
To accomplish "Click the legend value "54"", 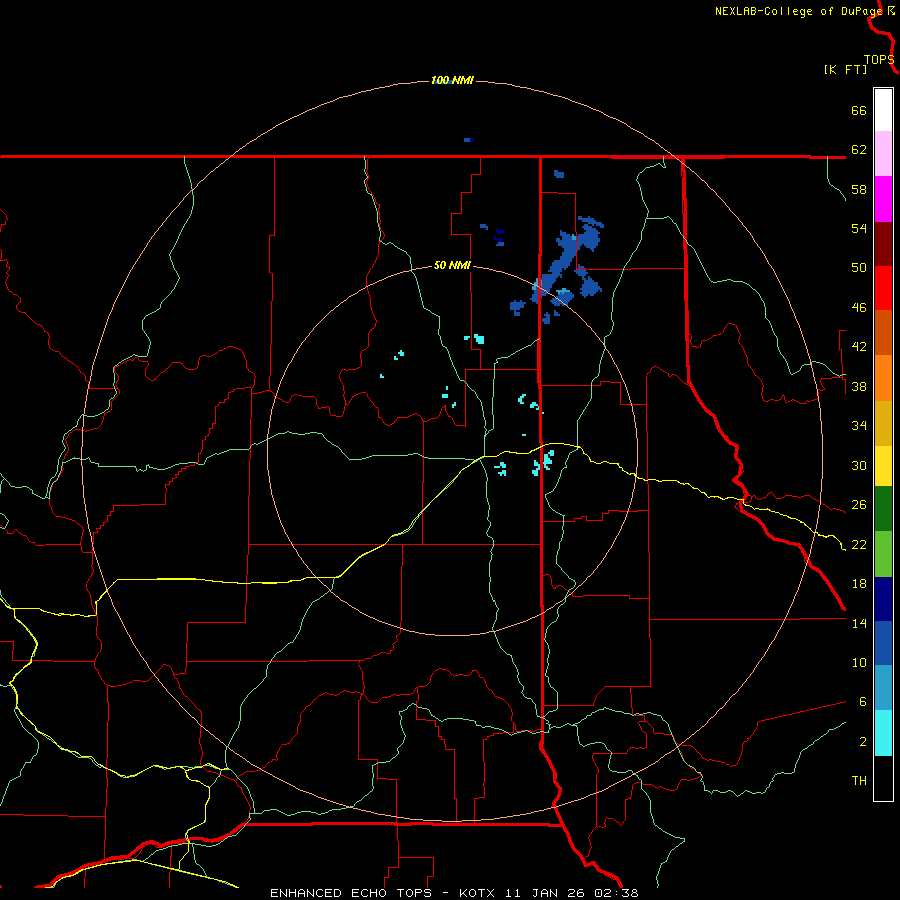I will click(859, 228).
